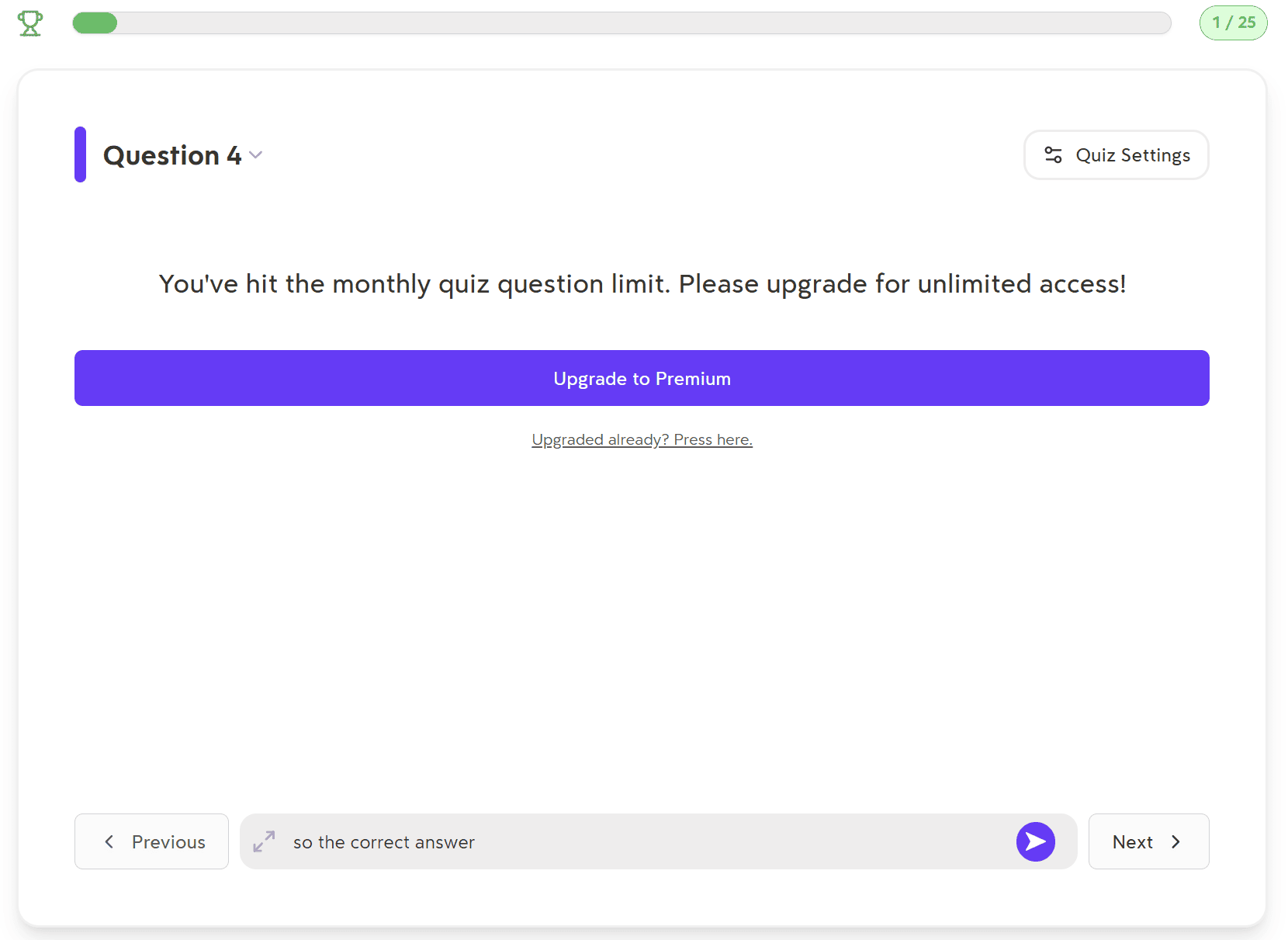
Task: Open the Question 4 heading selector
Action: [183, 155]
